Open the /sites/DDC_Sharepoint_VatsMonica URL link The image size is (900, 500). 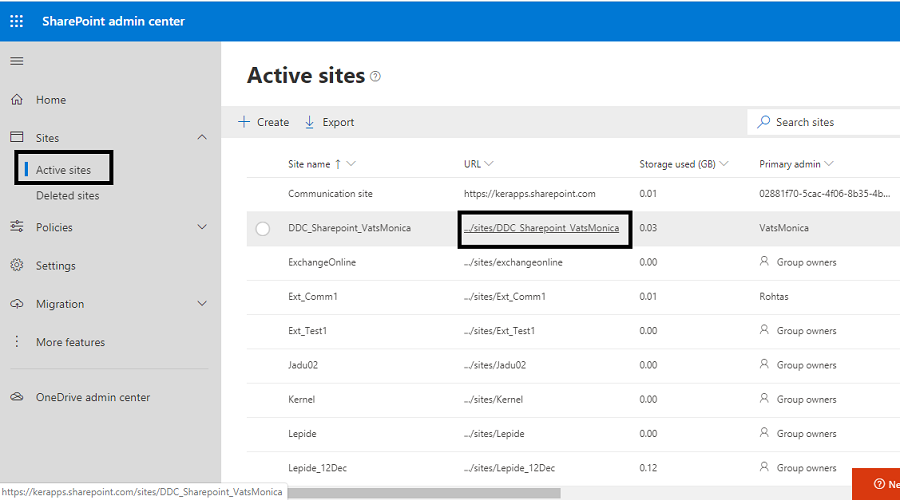541,228
